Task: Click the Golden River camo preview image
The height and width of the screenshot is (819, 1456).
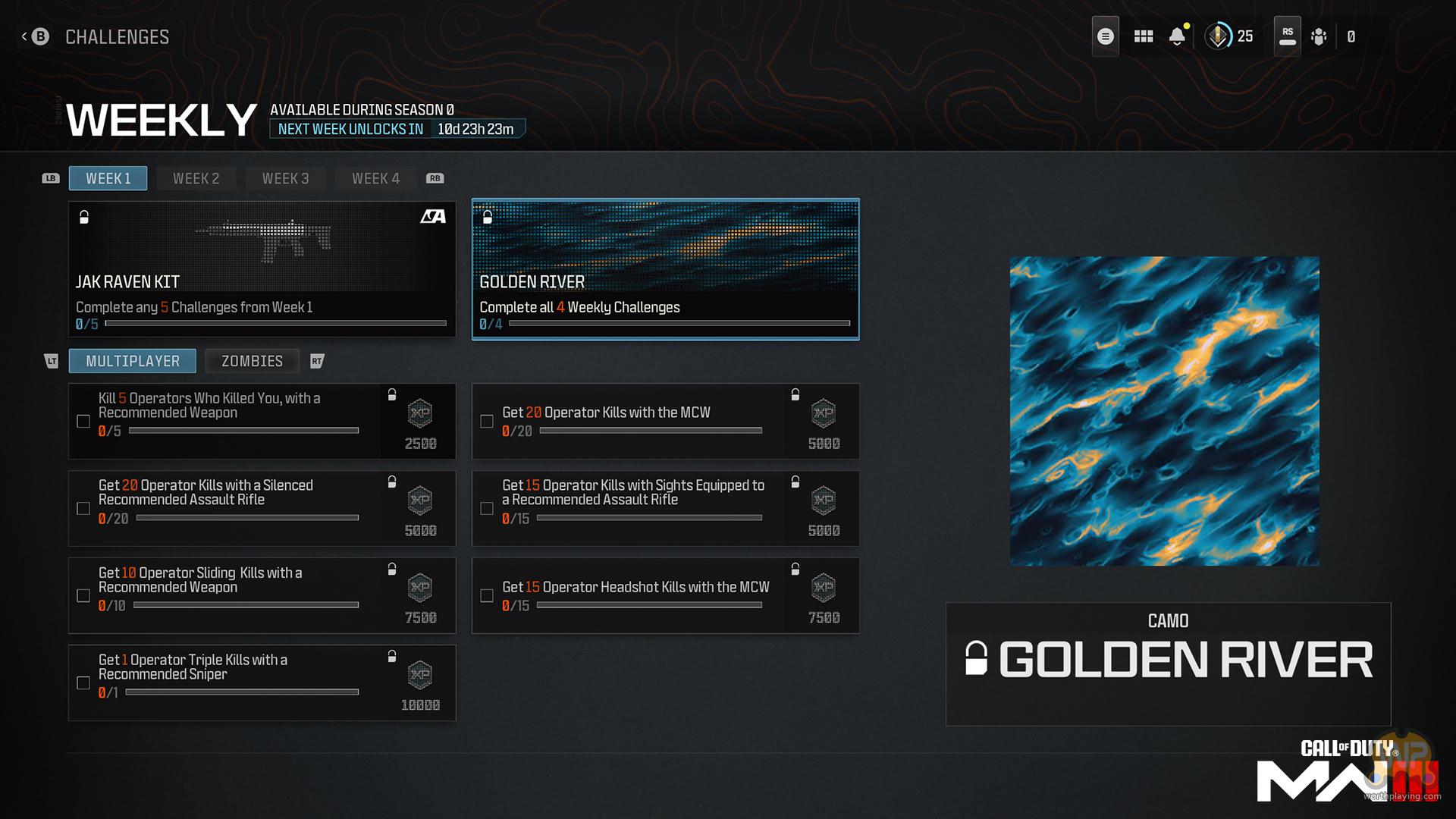Action: click(x=1164, y=411)
